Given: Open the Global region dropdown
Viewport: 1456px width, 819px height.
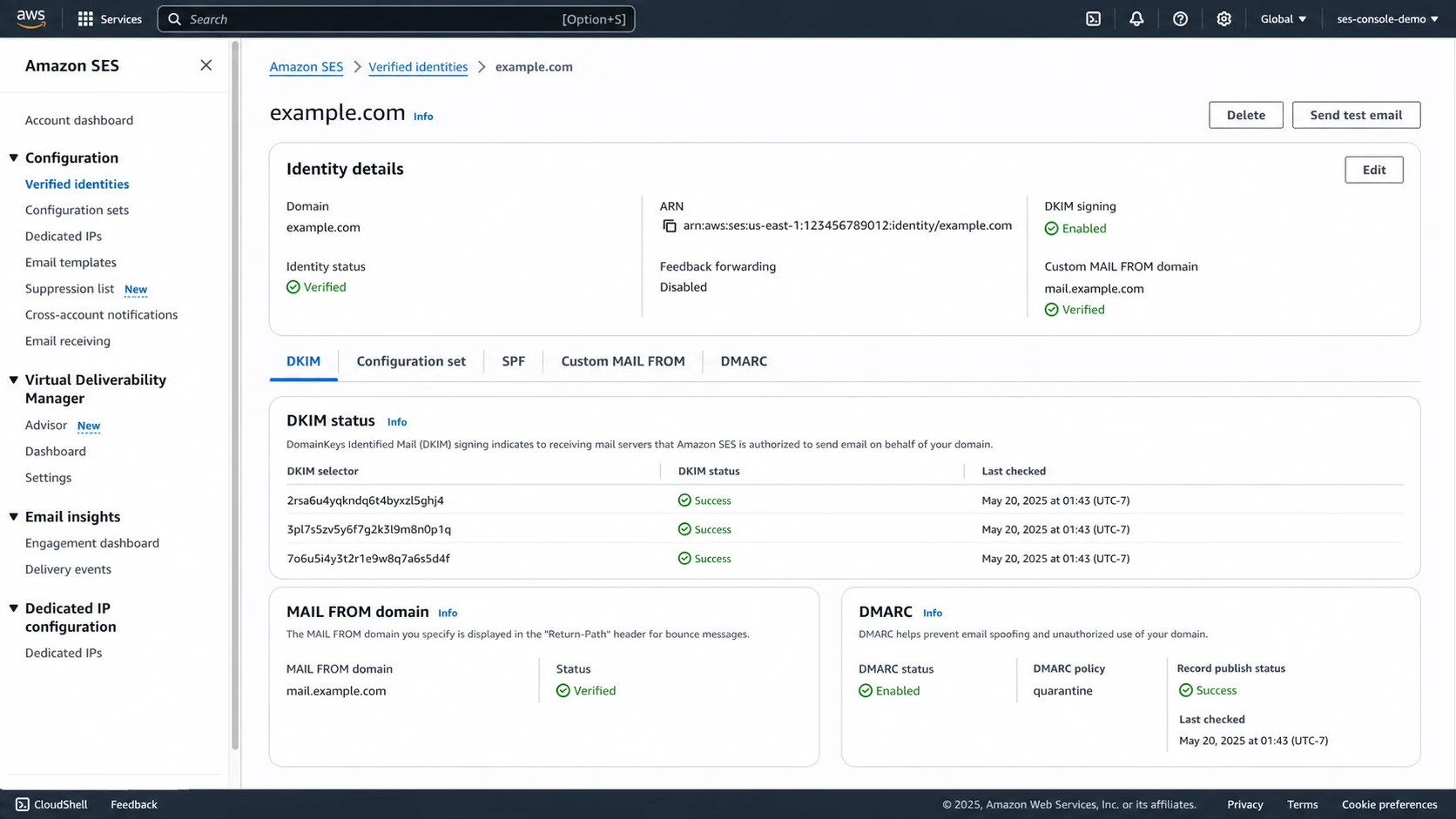Looking at the screenshot, I should [1284, 19].
